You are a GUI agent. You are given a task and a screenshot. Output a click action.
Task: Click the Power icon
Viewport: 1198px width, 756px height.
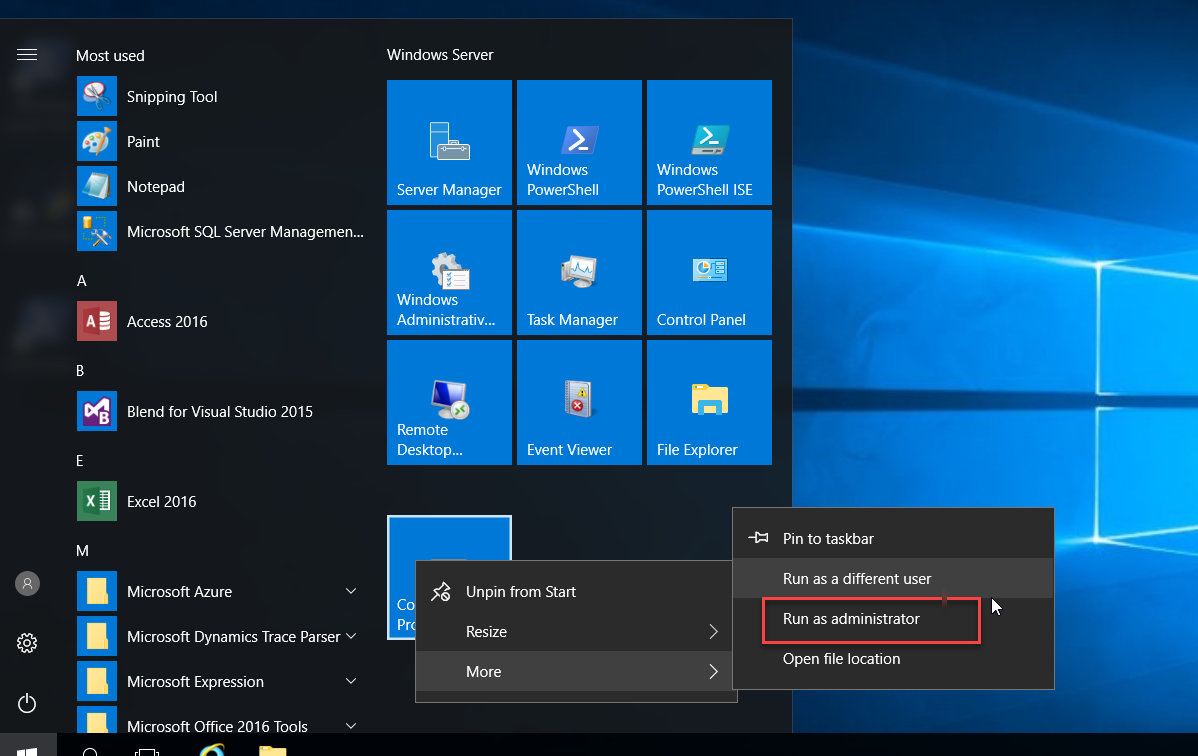(x=27, y=702)
